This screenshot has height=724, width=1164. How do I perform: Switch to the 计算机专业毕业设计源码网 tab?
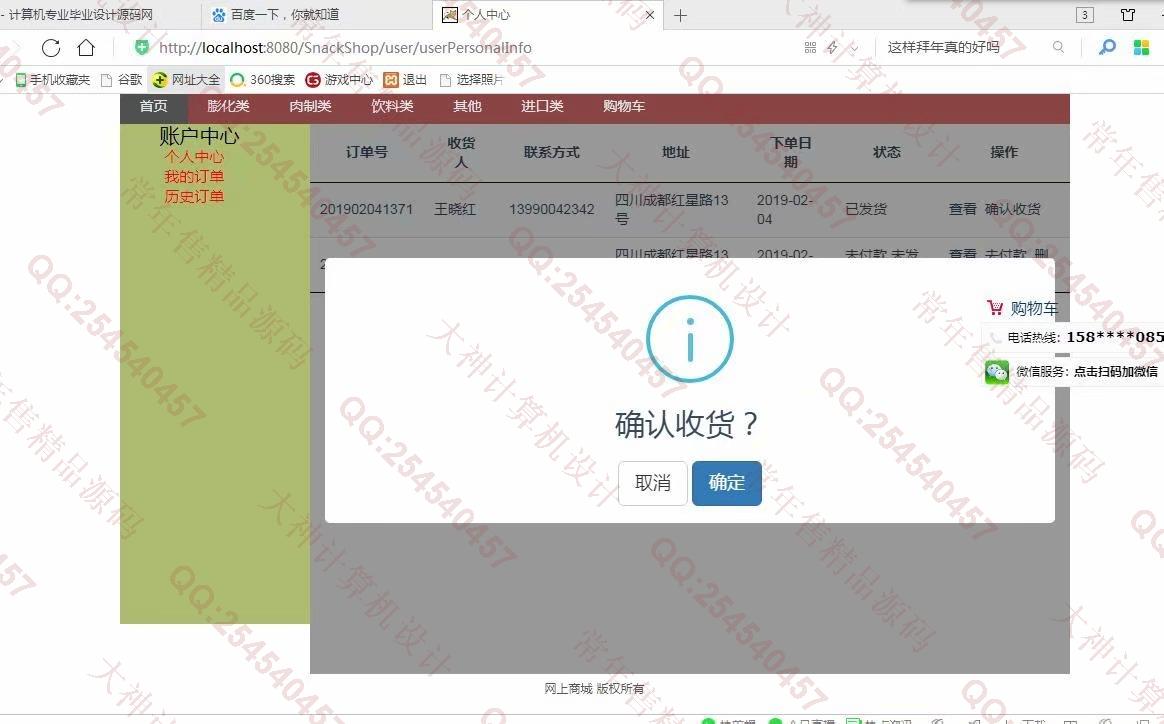[99, 15]
